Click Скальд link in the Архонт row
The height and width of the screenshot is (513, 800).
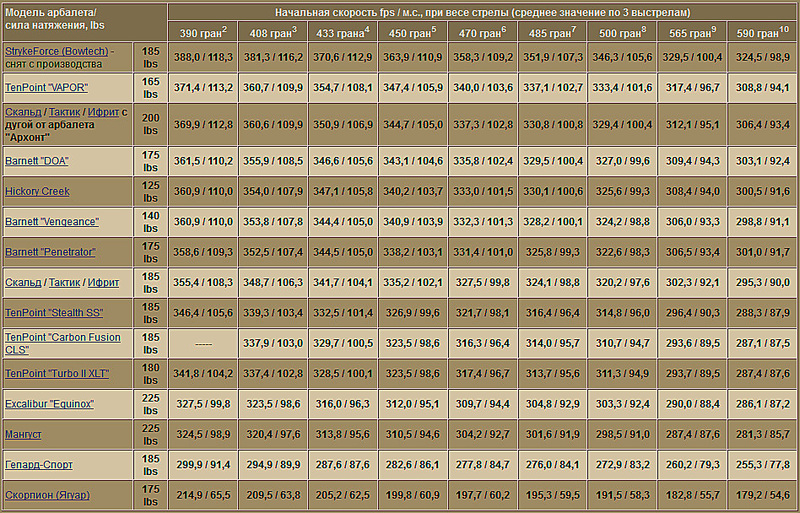click(x=23, y=112)
